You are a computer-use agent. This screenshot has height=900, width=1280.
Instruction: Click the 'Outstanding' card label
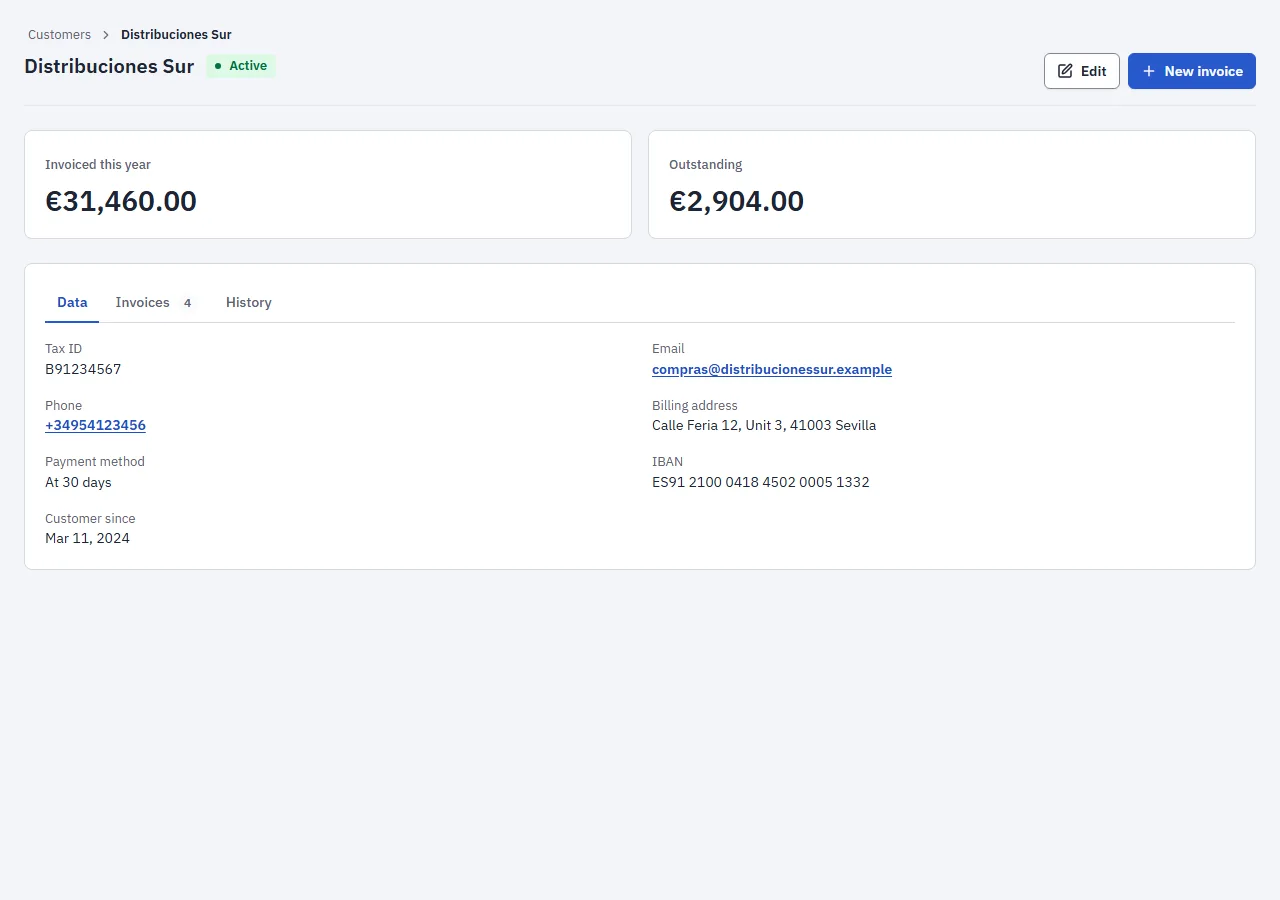[x=705, y=164]
